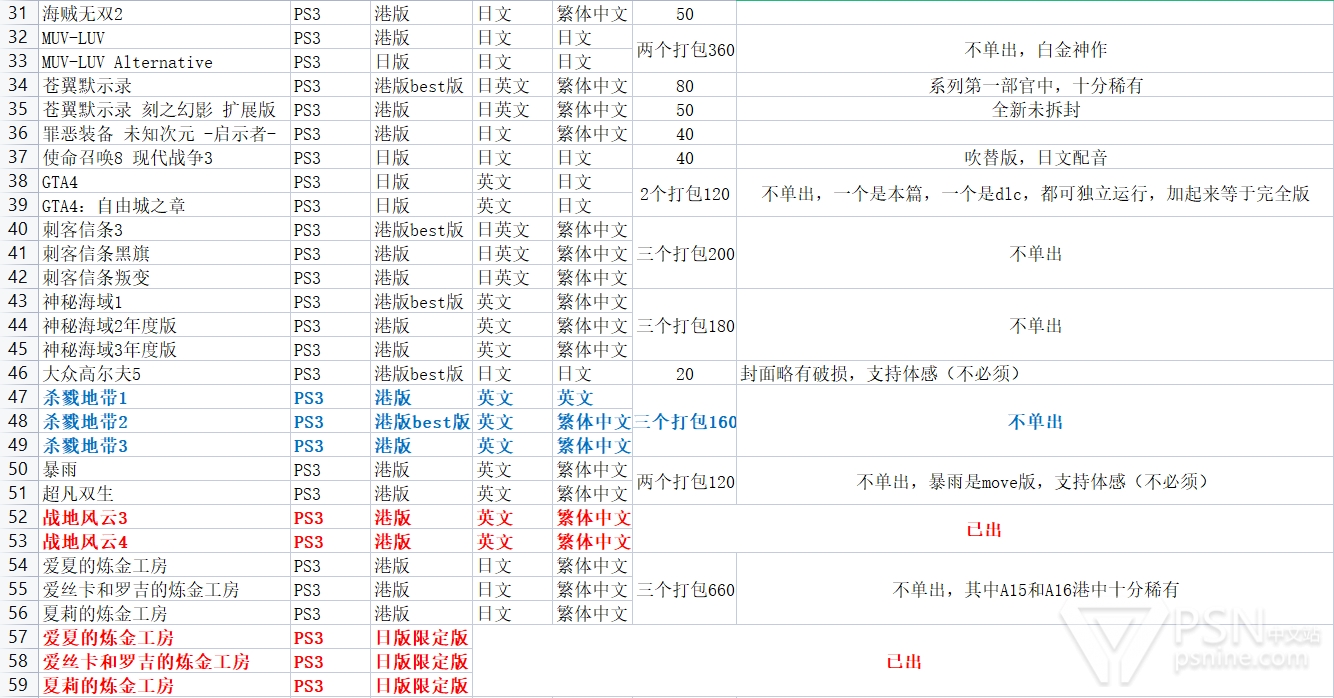This screenshot has height=698, width=1334.
Task: Select the red cell '战地风云3'
Action: coord(164,518)
